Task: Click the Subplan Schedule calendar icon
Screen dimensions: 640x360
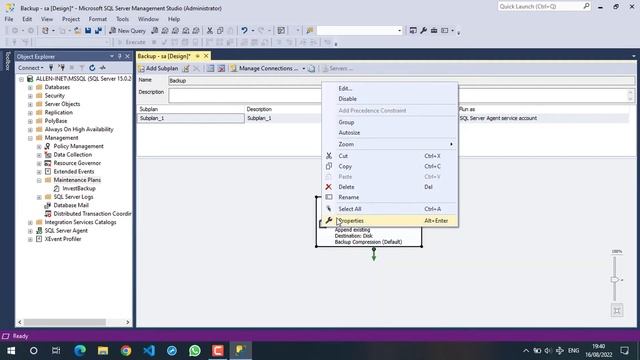Action: coord(210,69)
